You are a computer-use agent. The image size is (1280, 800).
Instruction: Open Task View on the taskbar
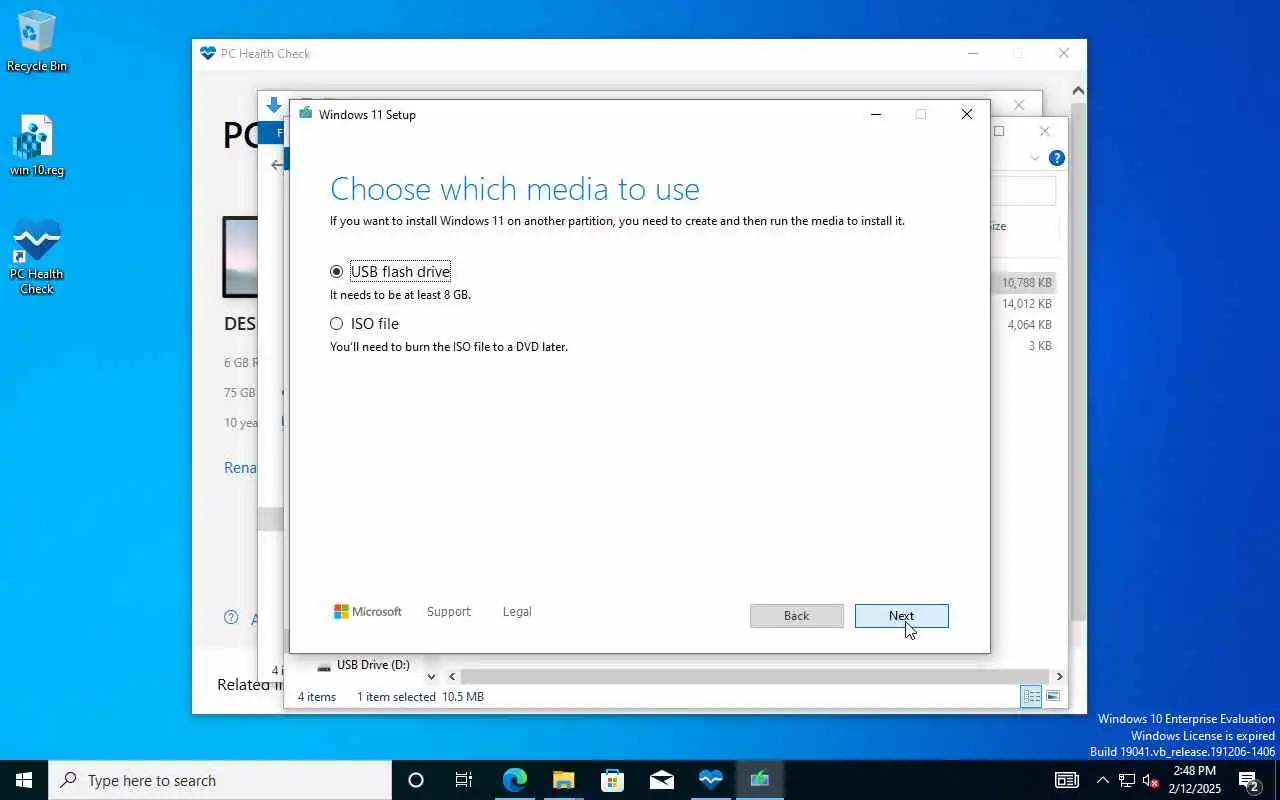pyautogui.click(x=464, y=780)
